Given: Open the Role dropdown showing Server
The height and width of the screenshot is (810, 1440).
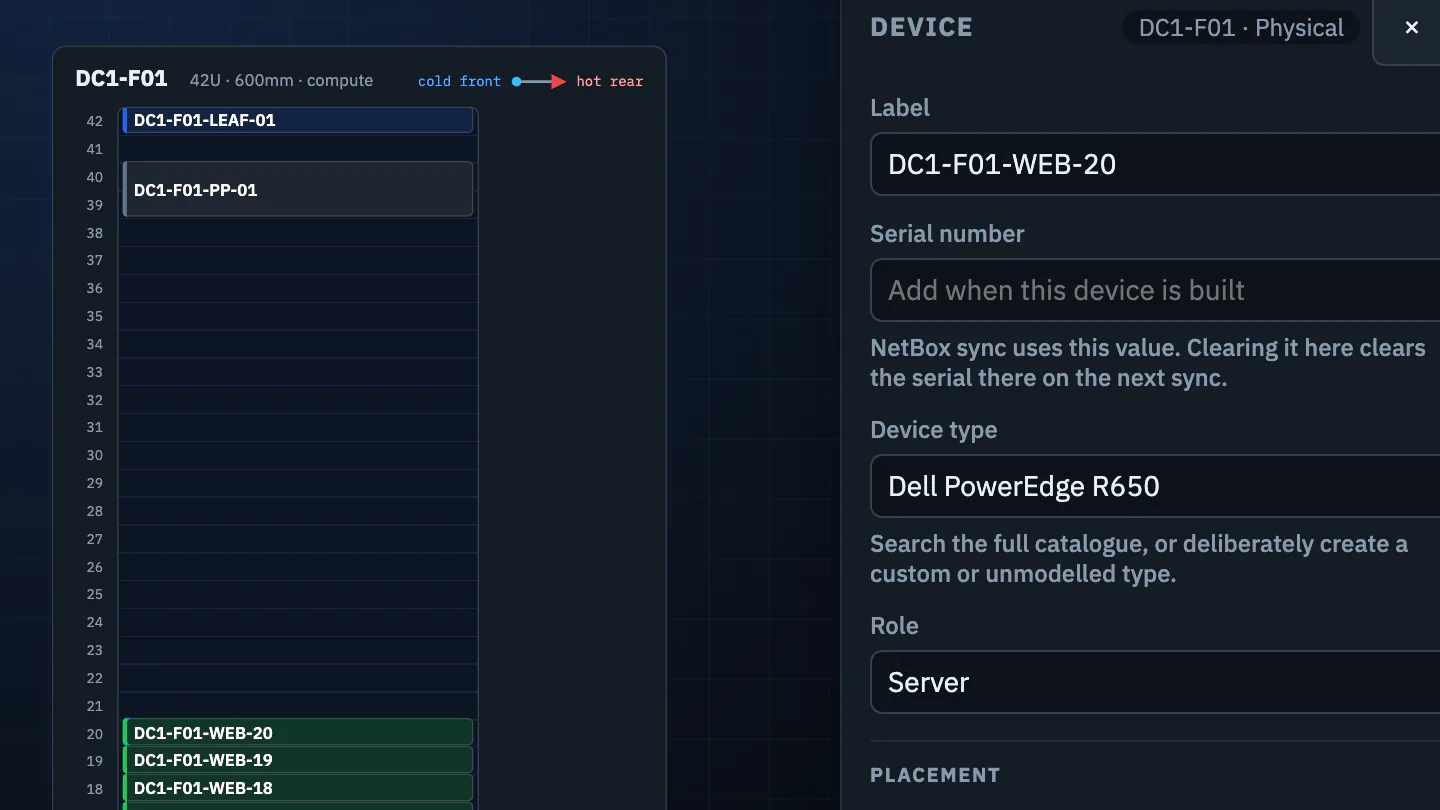Looking at the screenshot, I should (x=1155, y=682).
